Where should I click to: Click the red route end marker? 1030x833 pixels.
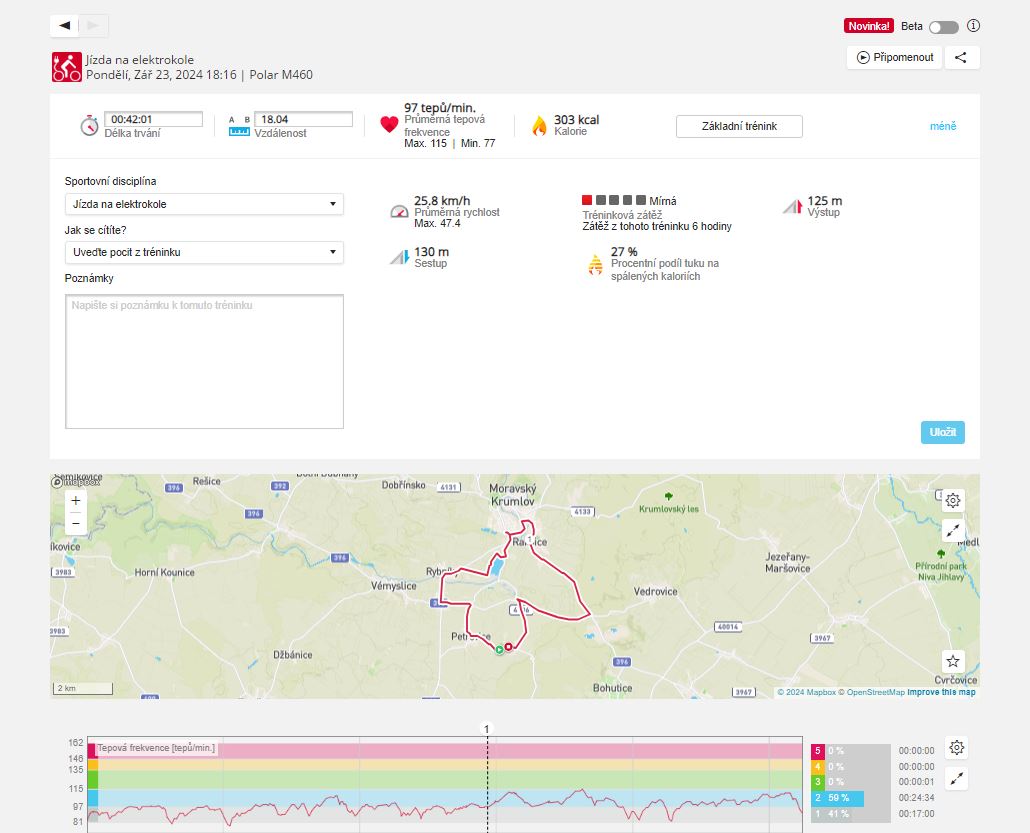coord(508,647)
